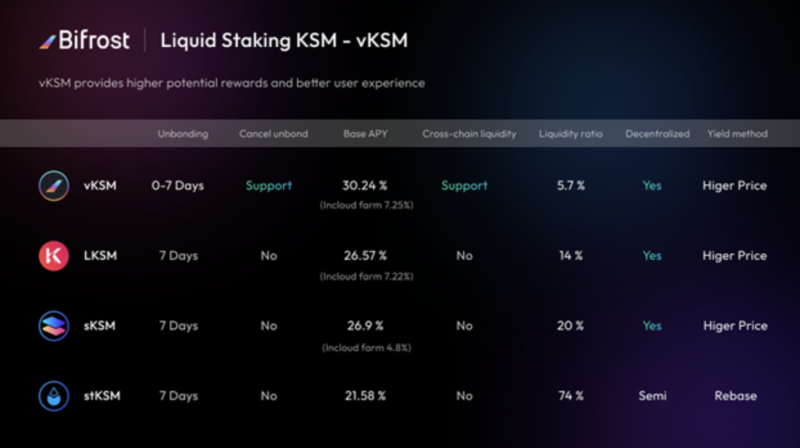Click the stKSM Rebase yield method

735,395
